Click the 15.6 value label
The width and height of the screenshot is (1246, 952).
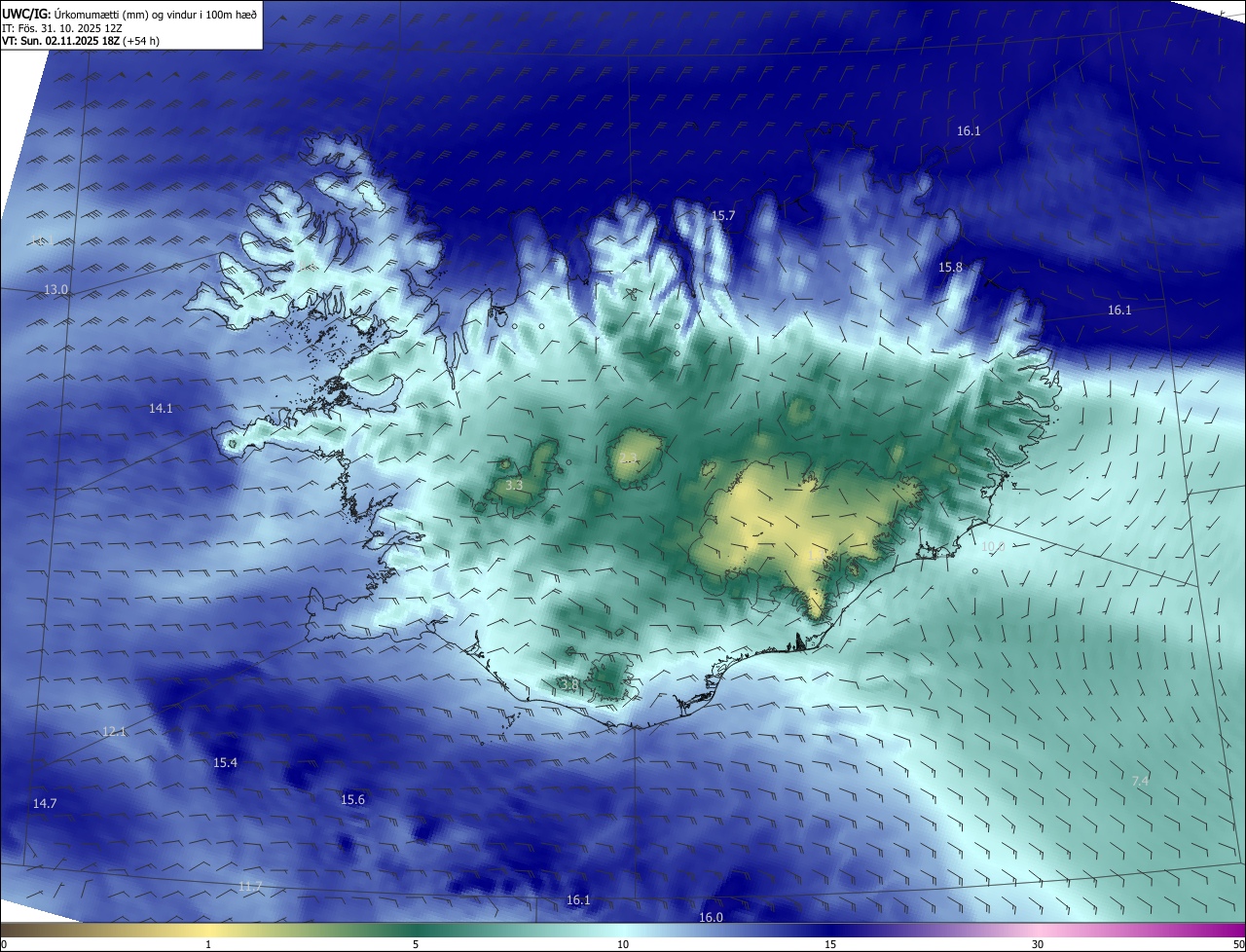352,800
